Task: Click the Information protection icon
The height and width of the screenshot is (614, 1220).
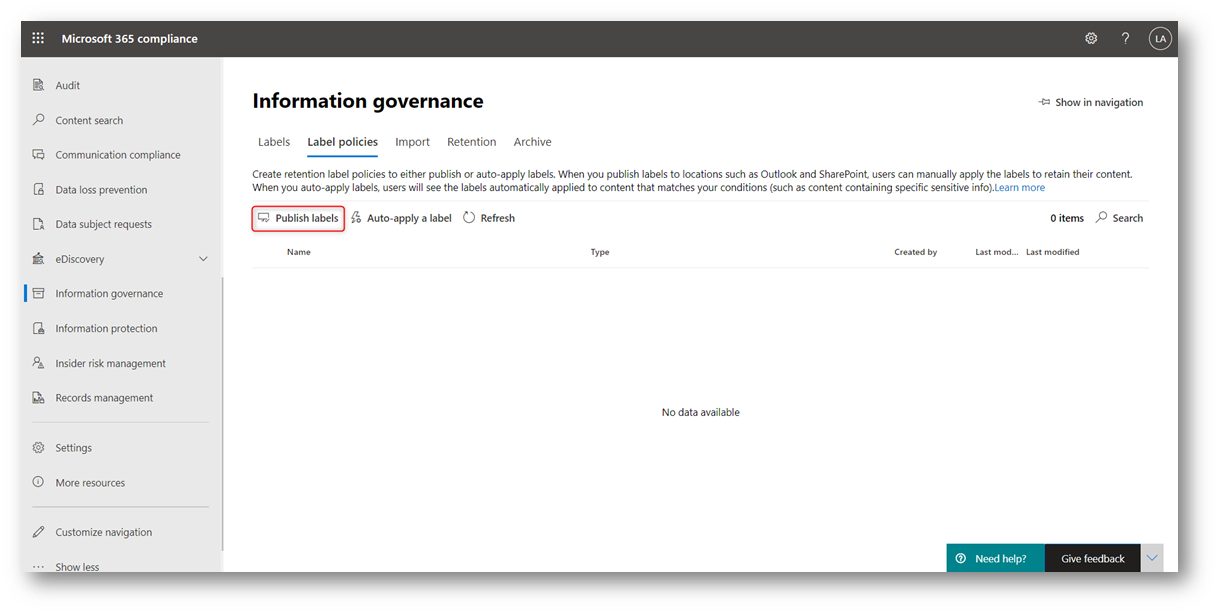Action: point(39,328)
